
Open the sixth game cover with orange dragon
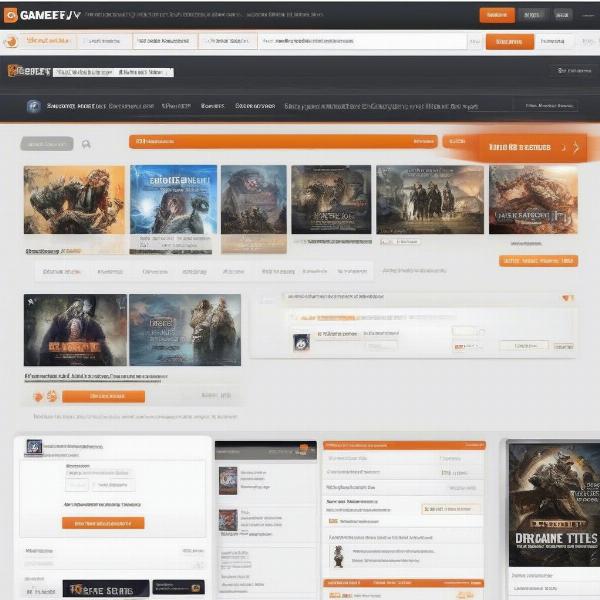pyautogui.click(x=533, y=200)
